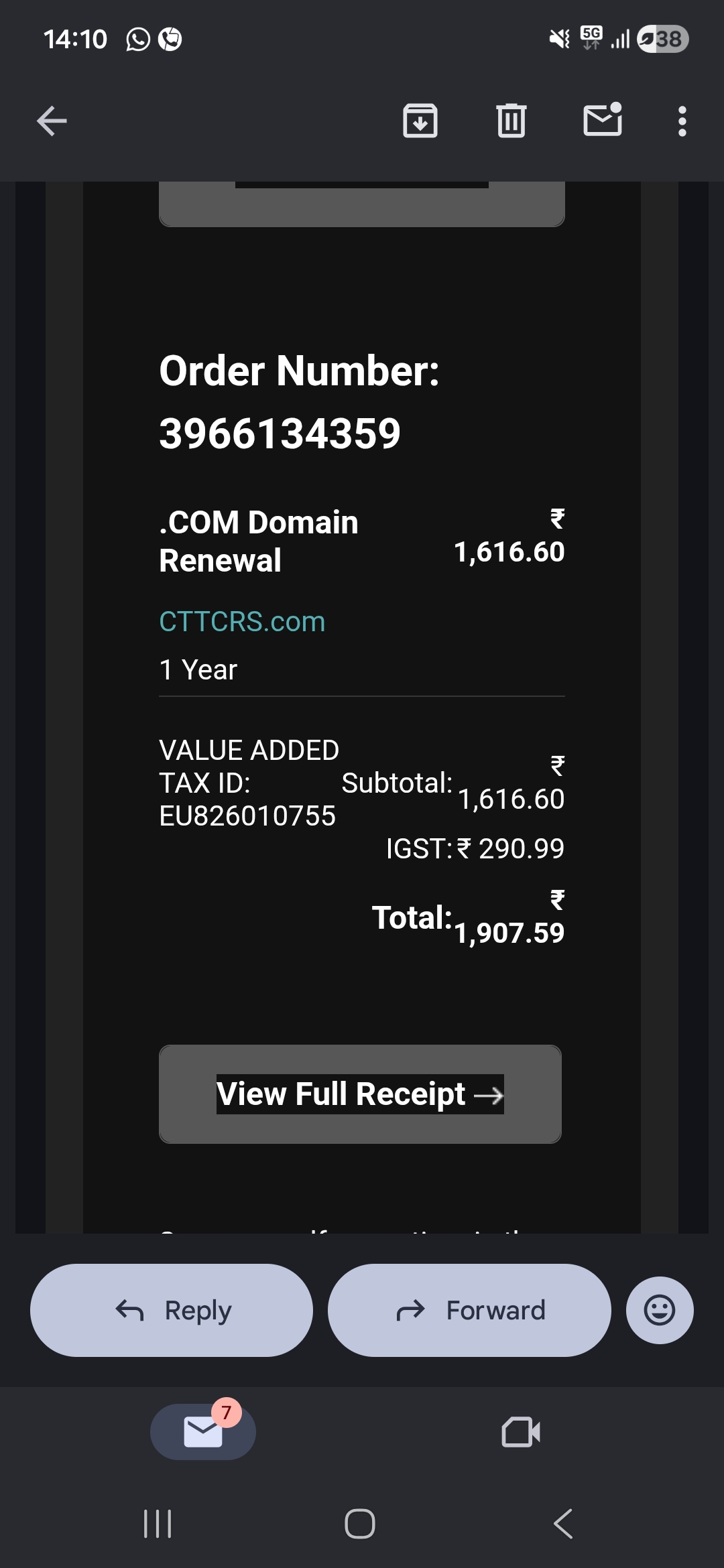The height and width of the screenshot is (1568, 724).
Task: Delete the email with trash icon
Action: pos(511,121)
